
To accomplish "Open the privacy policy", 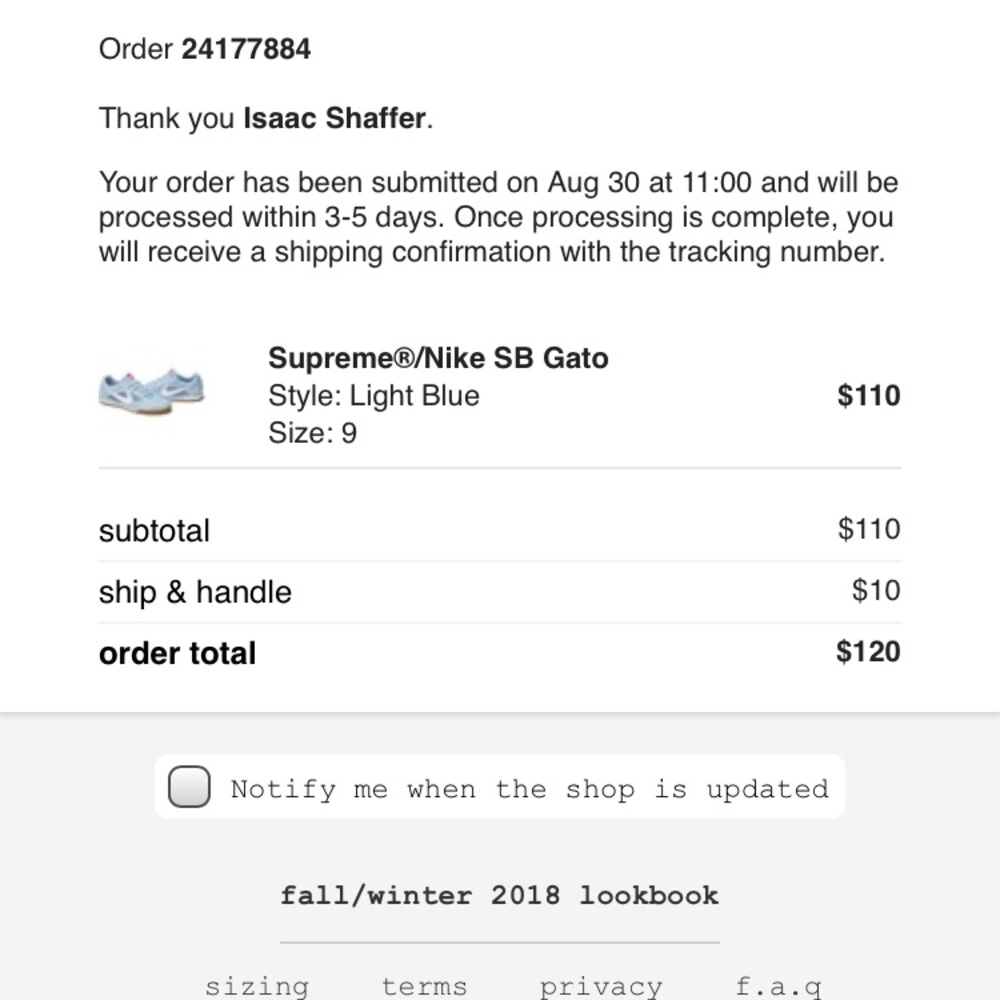I will (x=602, y=986).
